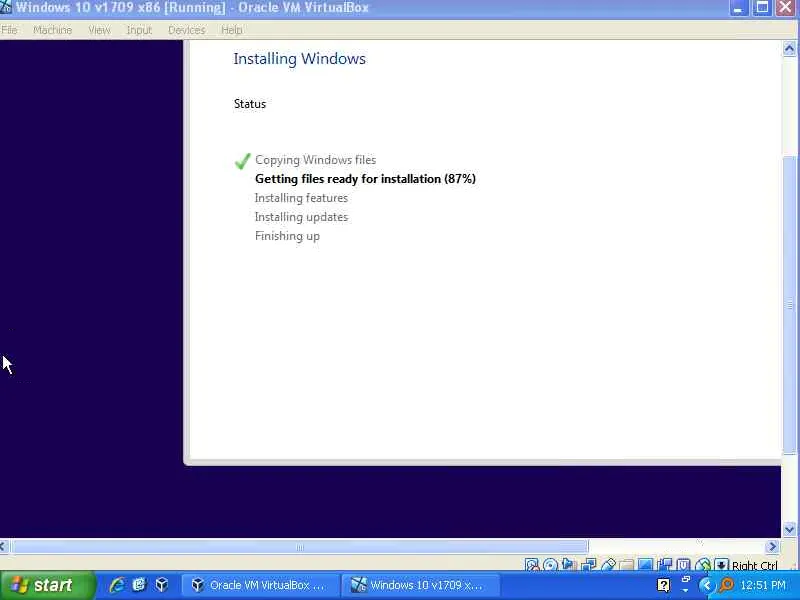Open the Windows XP start menu
The width and height of the screenshot is (800, 600).
pyautogui.click(x=47, y=585)
